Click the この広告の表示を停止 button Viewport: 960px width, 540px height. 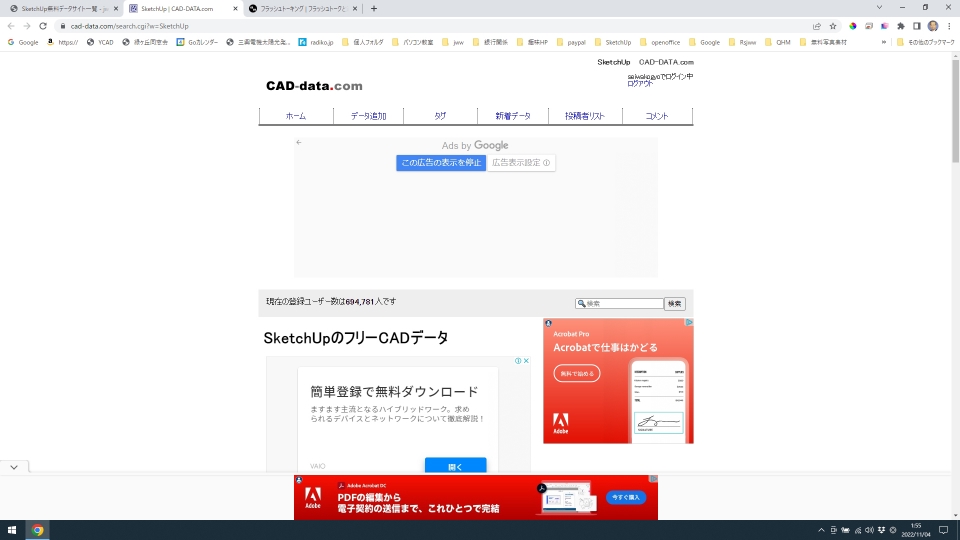(441, 163)
